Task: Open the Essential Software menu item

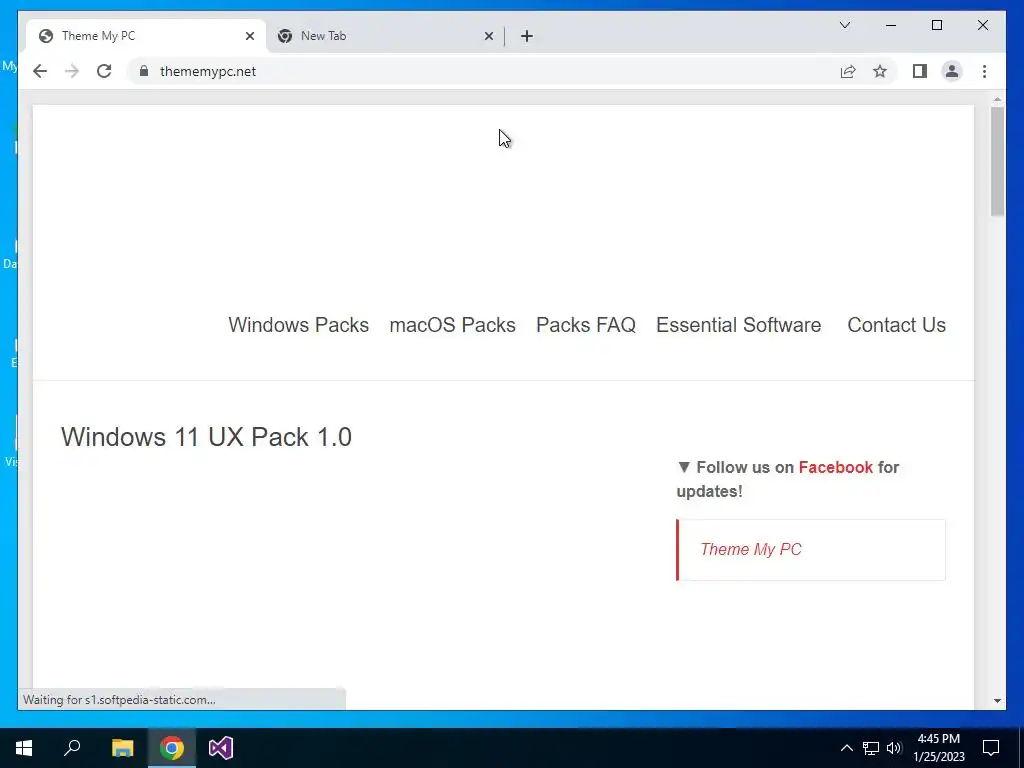Action: 739,325
